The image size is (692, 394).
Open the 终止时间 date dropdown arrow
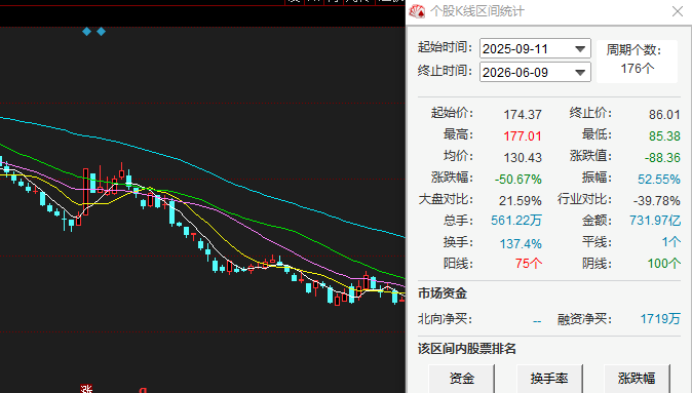tap(580, 72)
